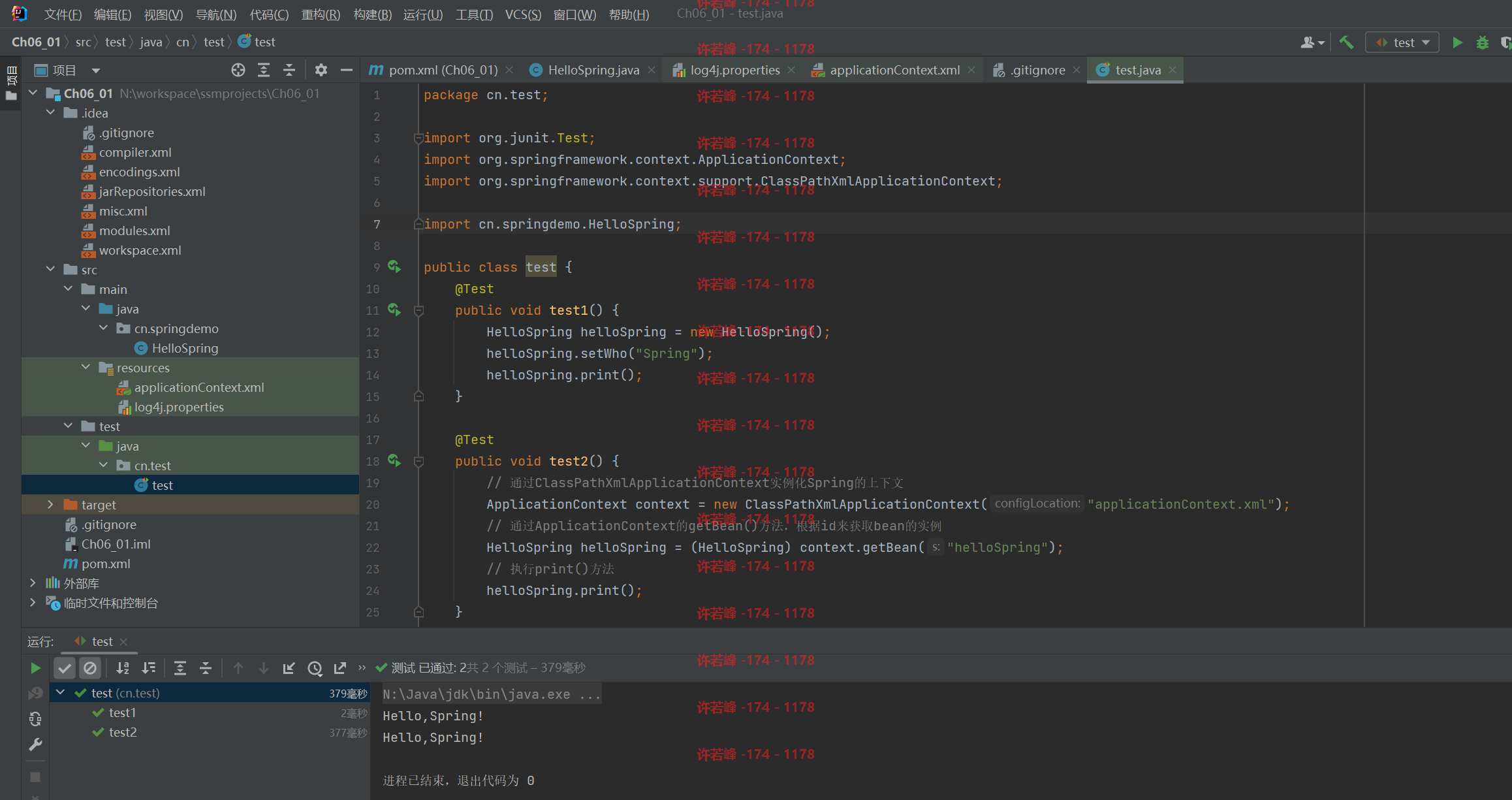Collapse test (cn.test) results node
This screenshot has height=800, width=1512.
pyautogui.click(x=60, y=693)
